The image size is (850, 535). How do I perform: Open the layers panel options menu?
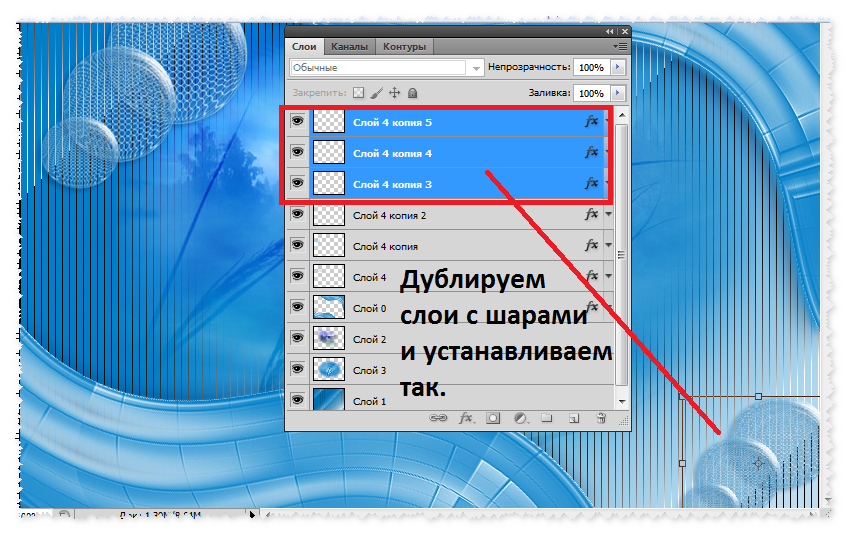(x=621, y=47)
